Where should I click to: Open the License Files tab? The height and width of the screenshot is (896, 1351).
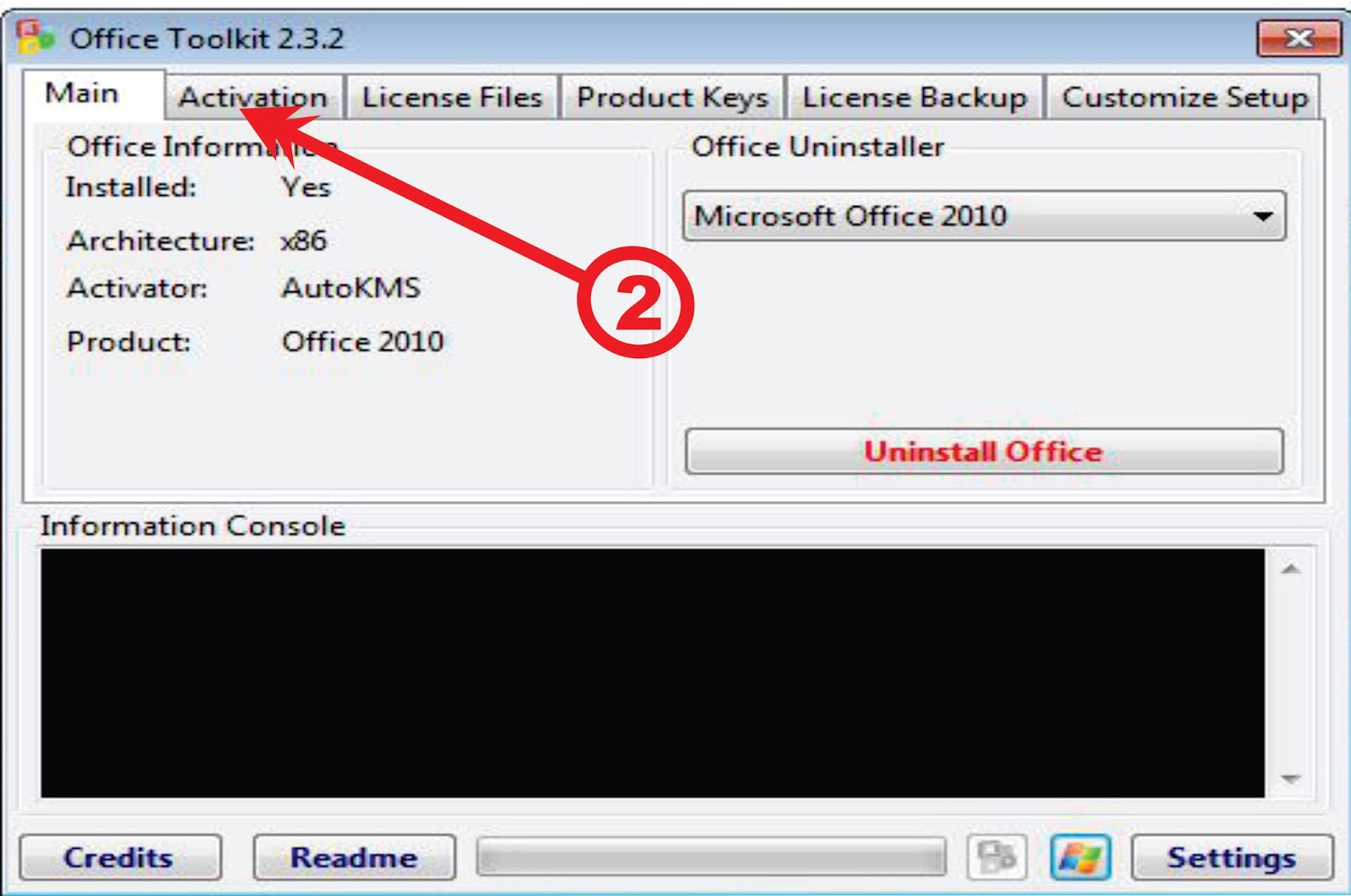tap(452, 97)
